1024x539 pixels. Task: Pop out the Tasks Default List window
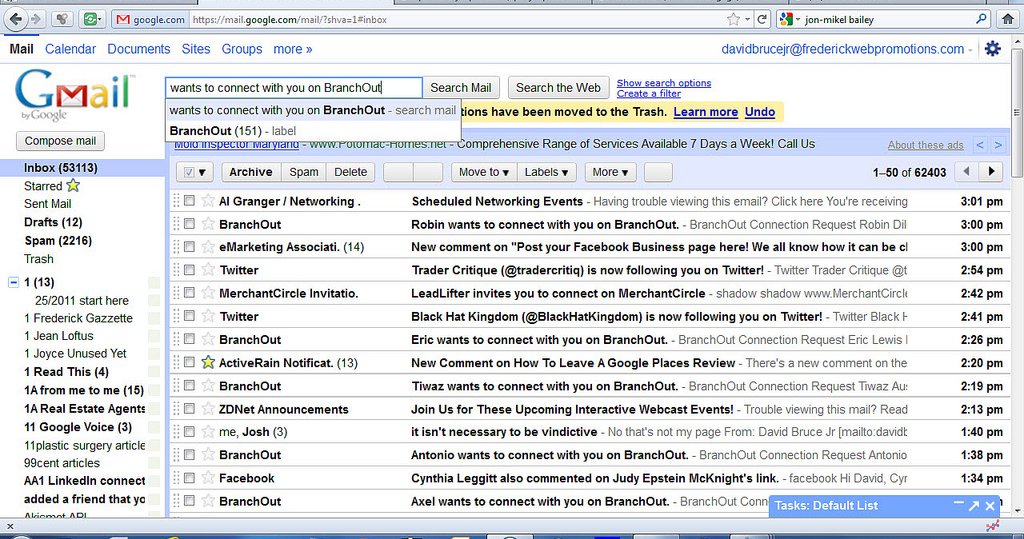click(x=974, y=506)
